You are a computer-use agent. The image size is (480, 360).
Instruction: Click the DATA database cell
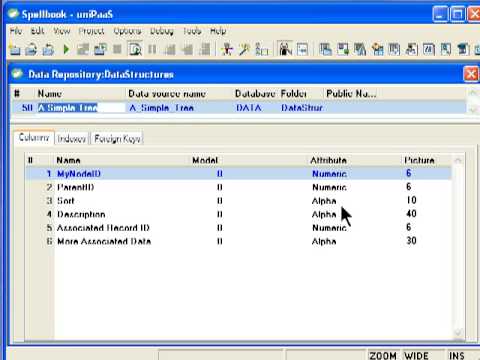248,108
